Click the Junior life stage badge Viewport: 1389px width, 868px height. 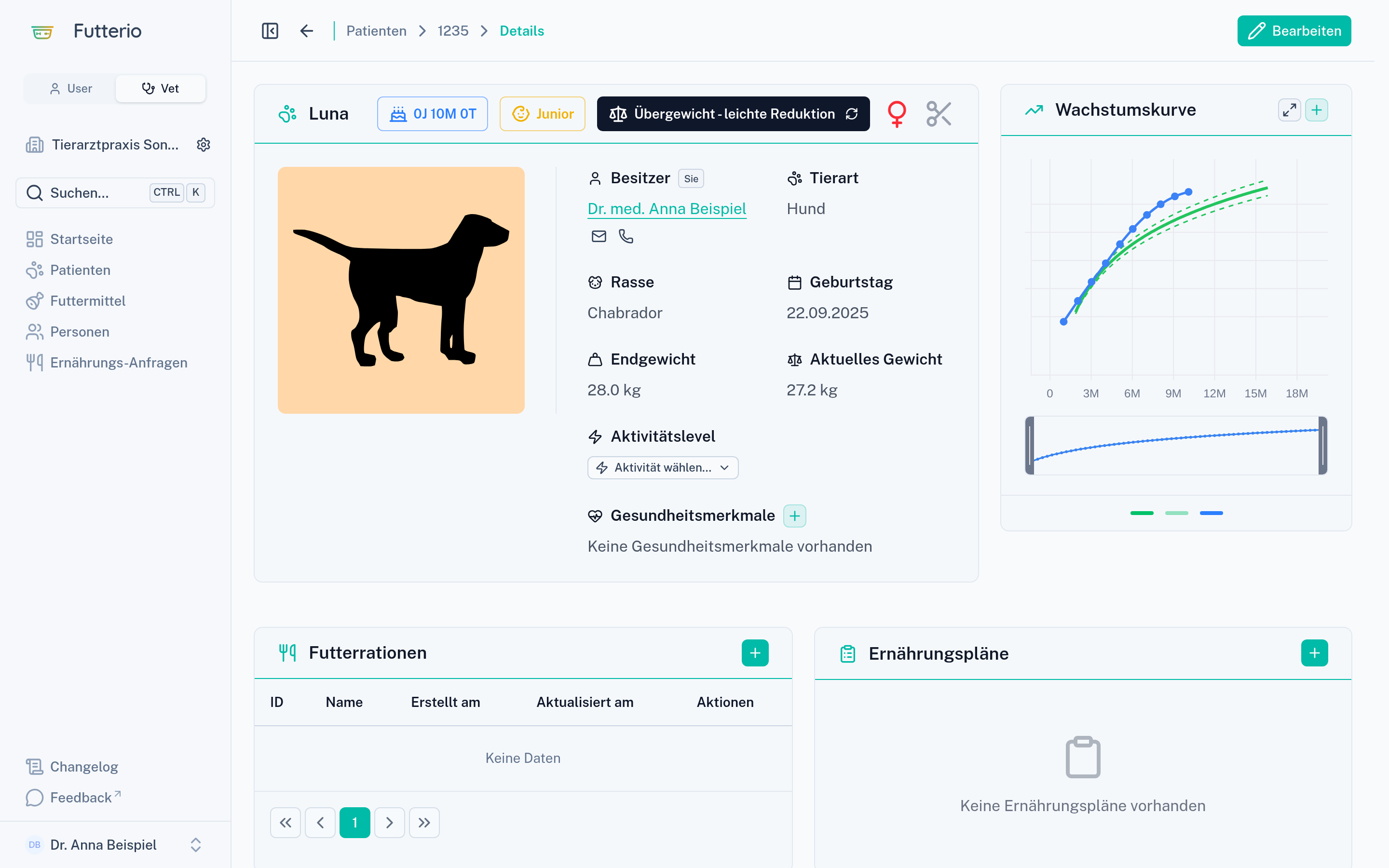click(542, 114)
